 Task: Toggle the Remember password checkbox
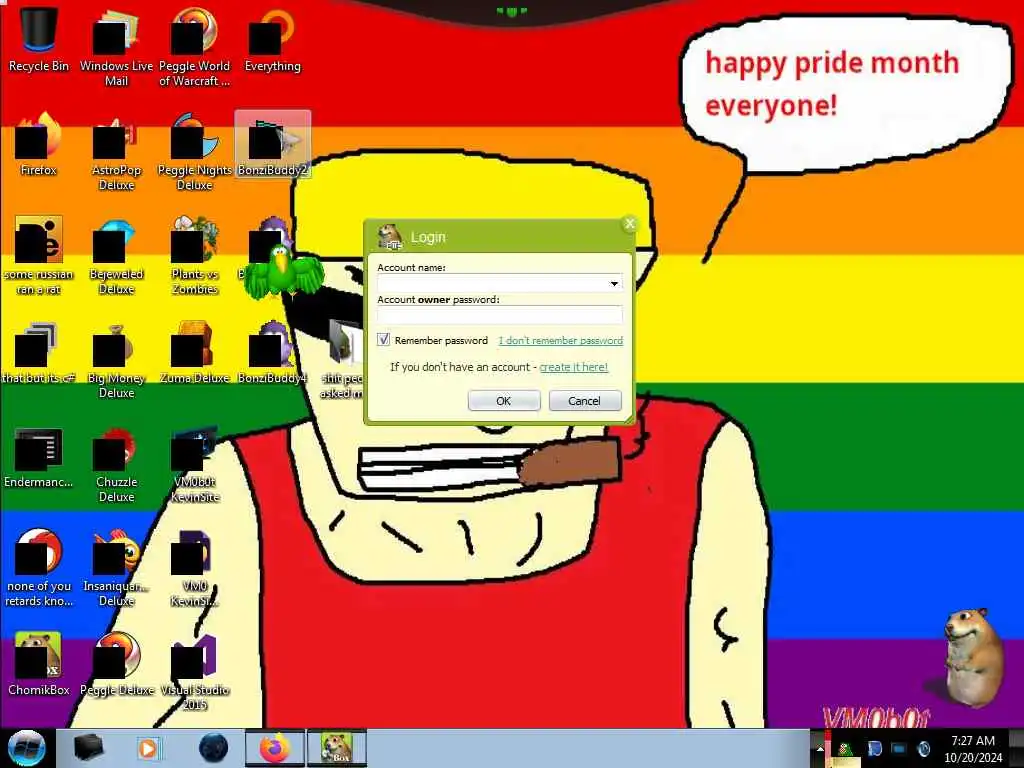[383, 340]
